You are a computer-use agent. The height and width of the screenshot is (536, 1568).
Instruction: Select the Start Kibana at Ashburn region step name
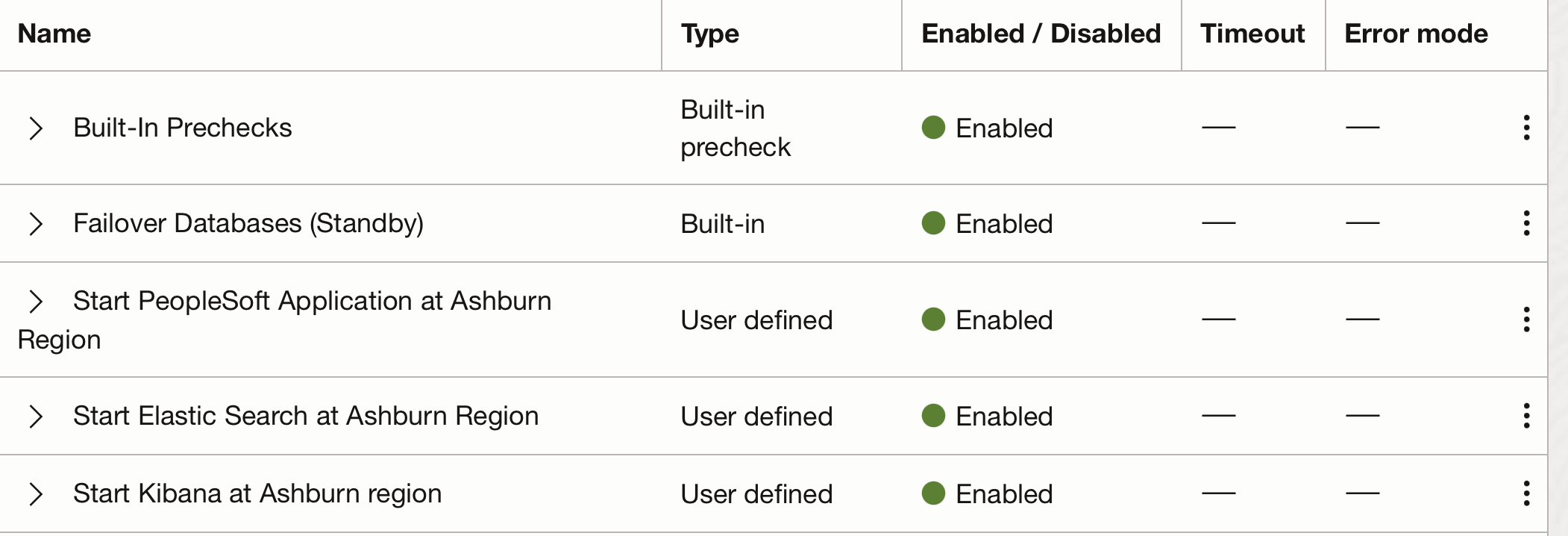(257, 493)
